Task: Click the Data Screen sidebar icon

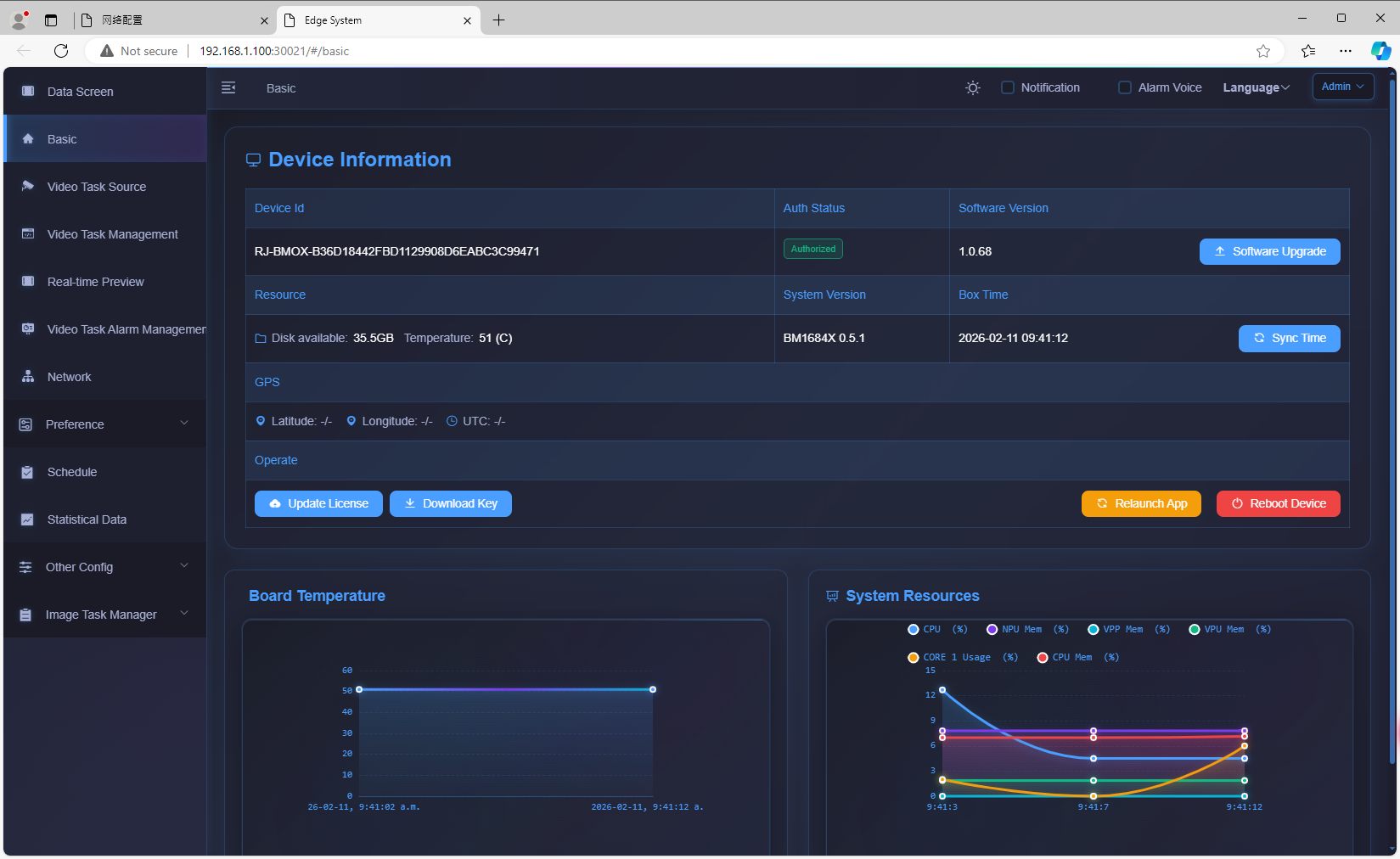Action: [x=28, y=92]
